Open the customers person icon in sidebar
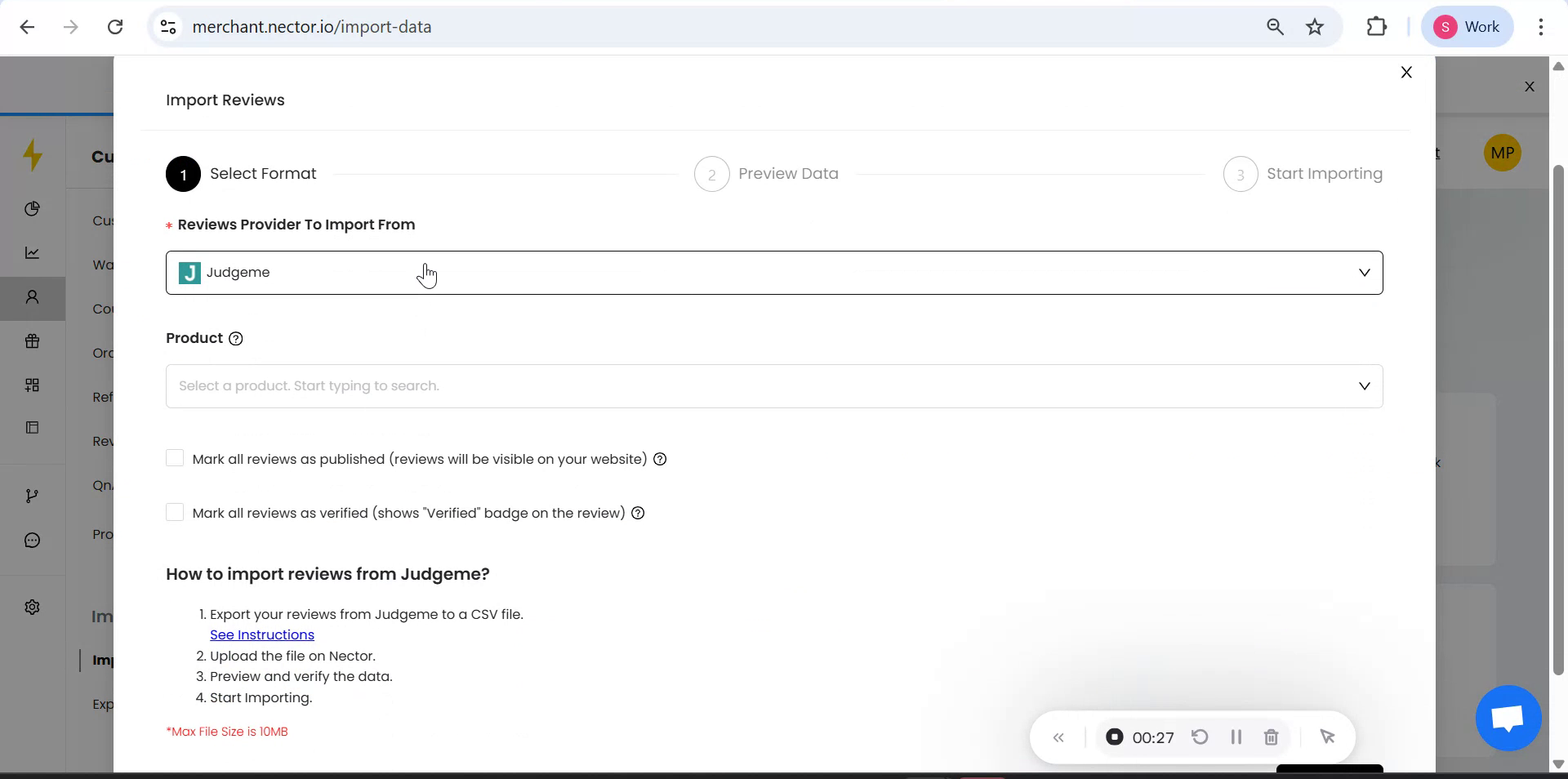1568x779 pixels. 32,299
